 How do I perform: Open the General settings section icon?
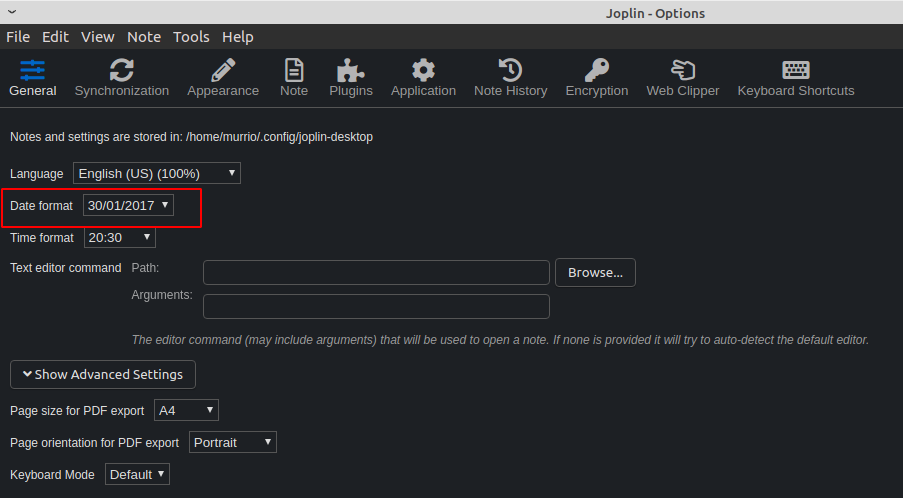click(x=33, y=70)
